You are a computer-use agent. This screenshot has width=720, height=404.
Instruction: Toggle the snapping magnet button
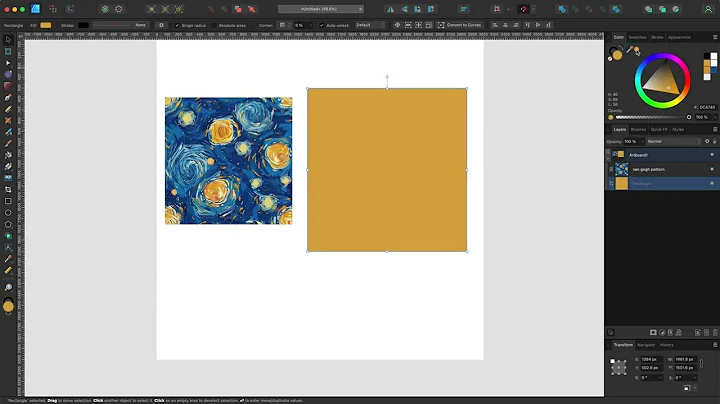click(x=523, y=9)
